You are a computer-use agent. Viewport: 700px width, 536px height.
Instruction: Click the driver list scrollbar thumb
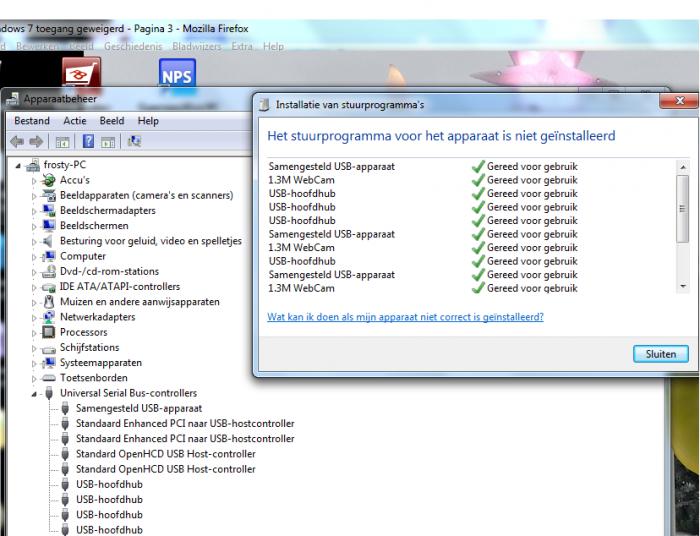(x=683, y=208)
